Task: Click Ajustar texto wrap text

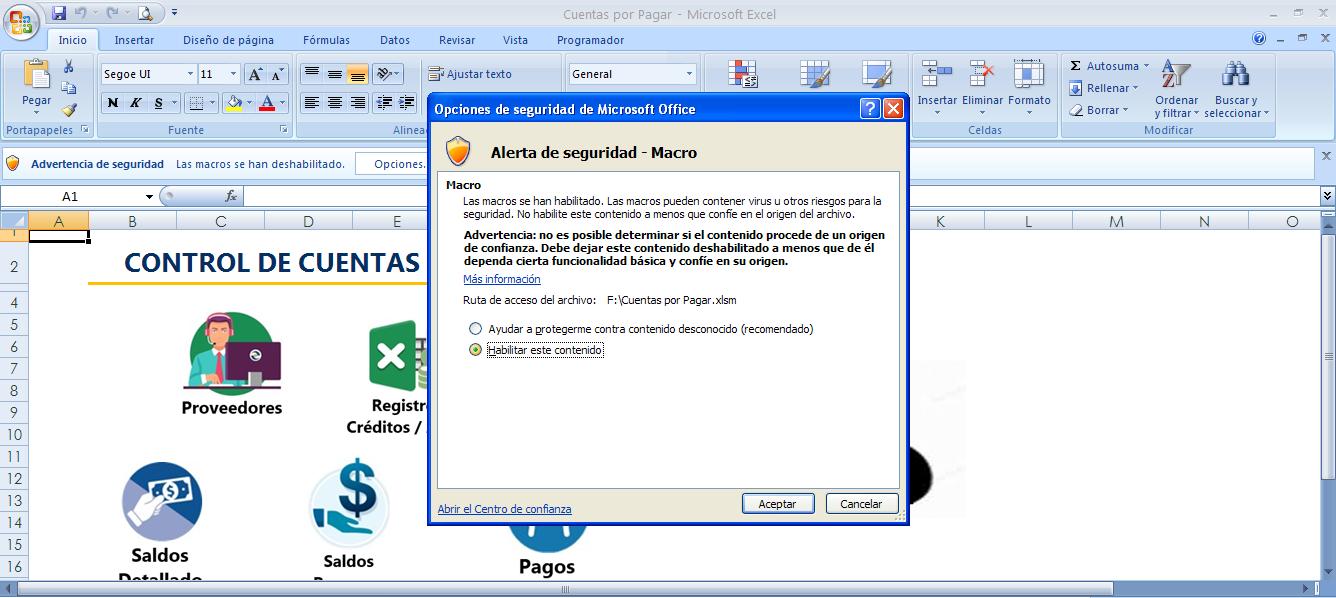Action: [x=470, y=74]
